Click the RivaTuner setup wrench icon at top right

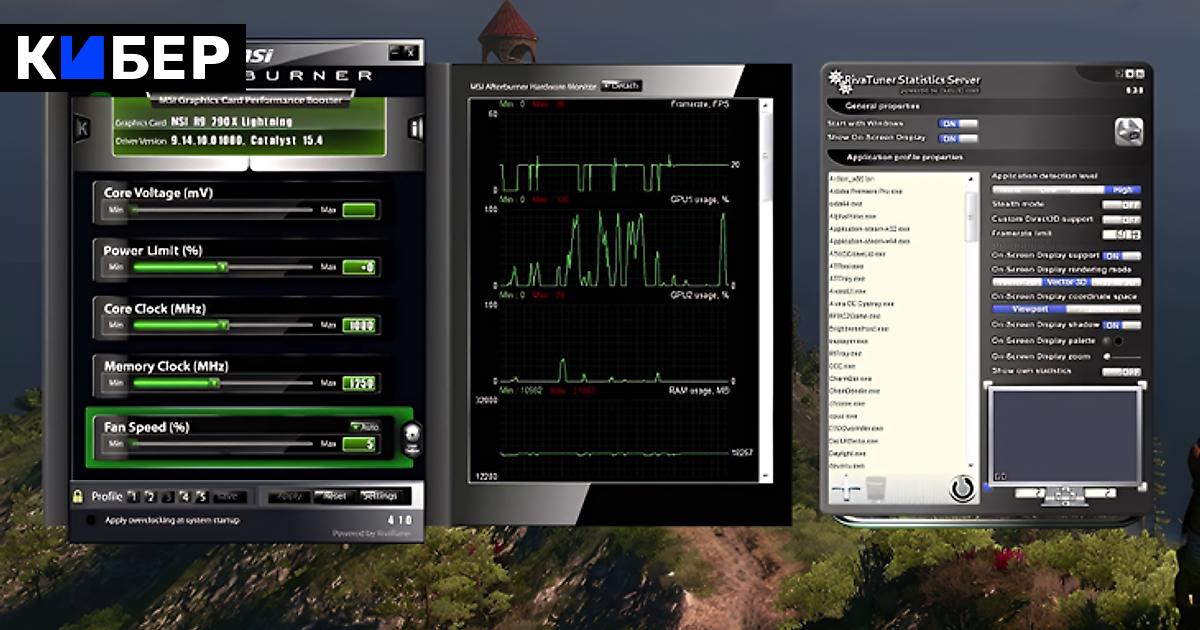point(1128,131)
